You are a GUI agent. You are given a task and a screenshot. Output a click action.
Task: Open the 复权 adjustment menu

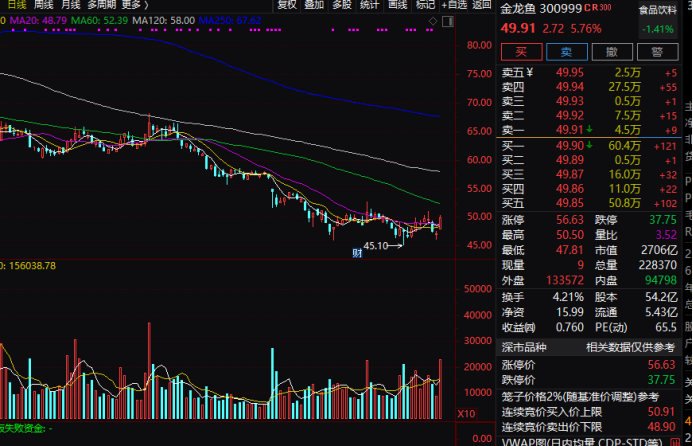coord(287,5)
